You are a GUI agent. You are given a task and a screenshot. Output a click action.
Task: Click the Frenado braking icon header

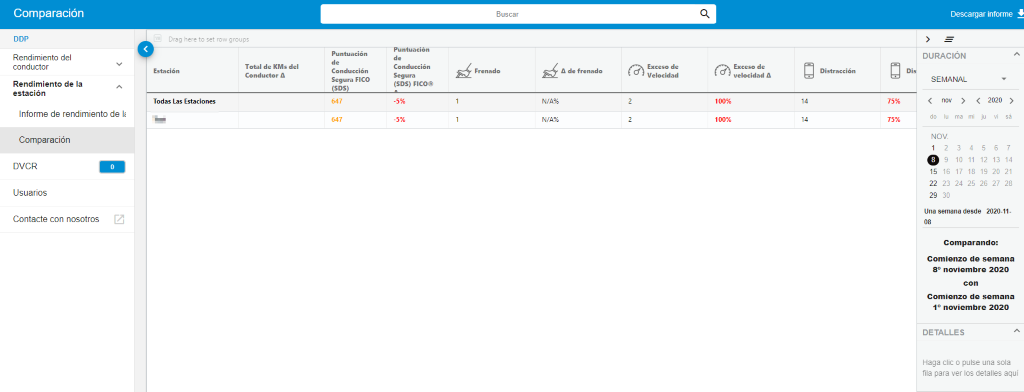(463, 71)
